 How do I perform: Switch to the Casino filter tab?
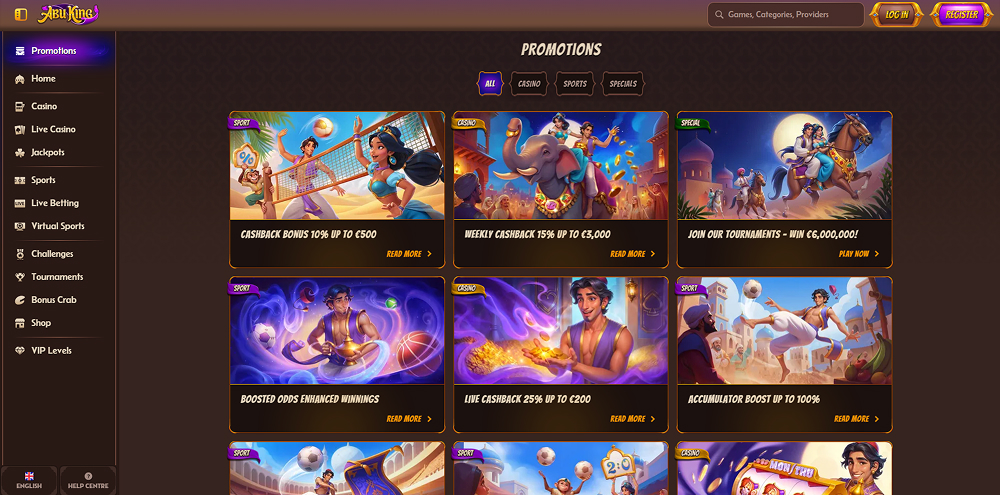[529, 84]
